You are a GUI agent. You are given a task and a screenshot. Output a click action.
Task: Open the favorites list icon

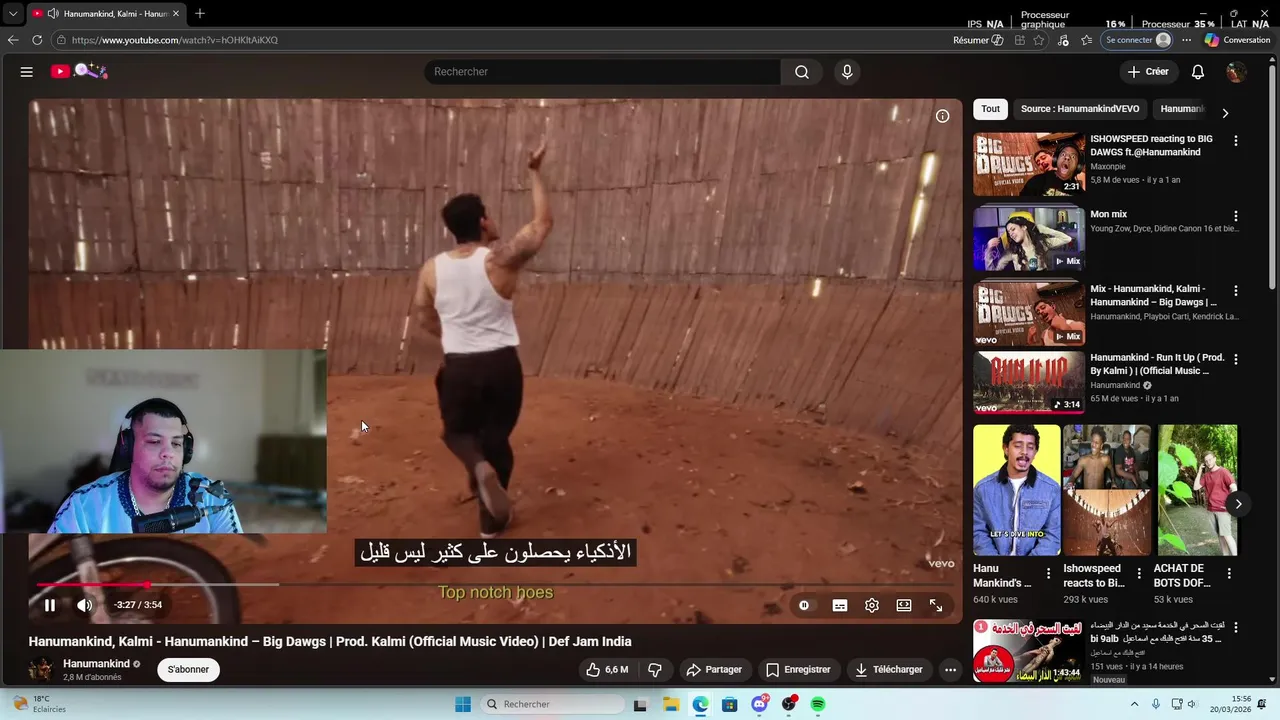pos(1087,40)
